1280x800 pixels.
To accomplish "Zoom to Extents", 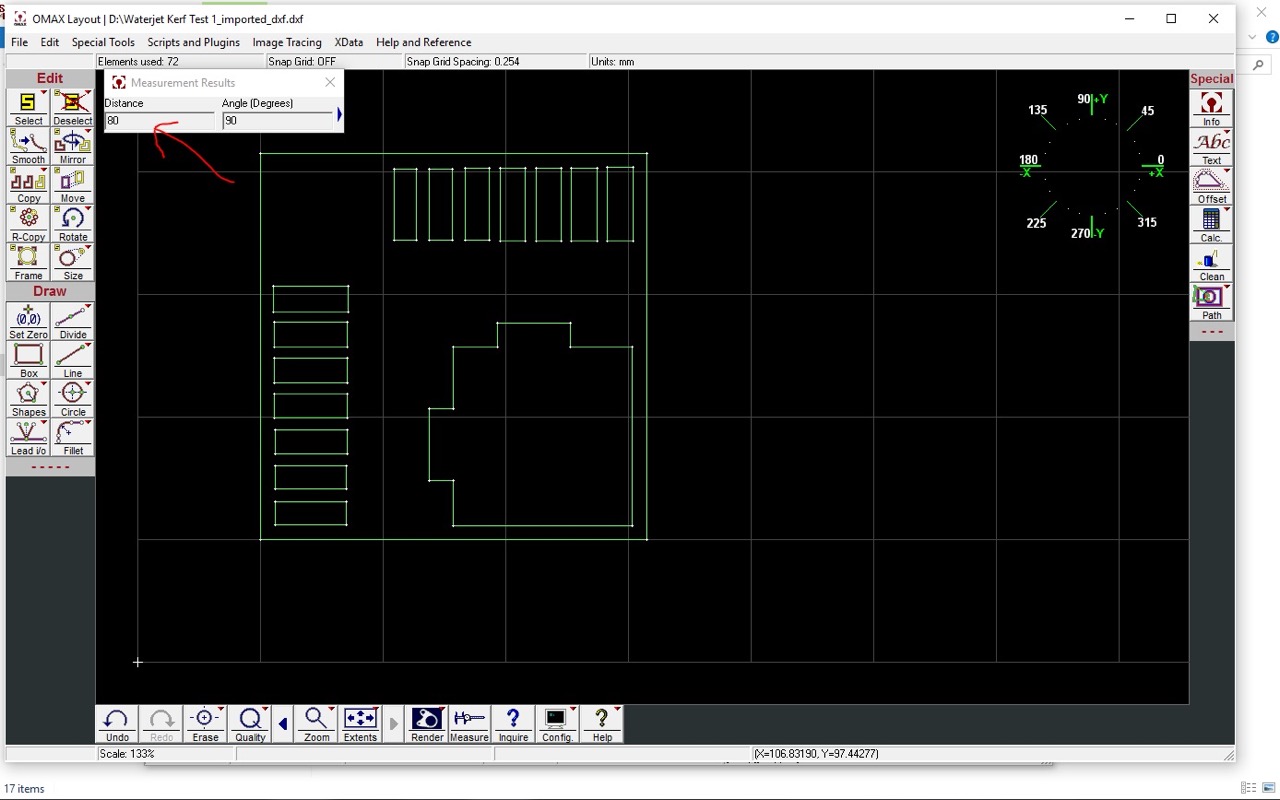I will 360,724.
